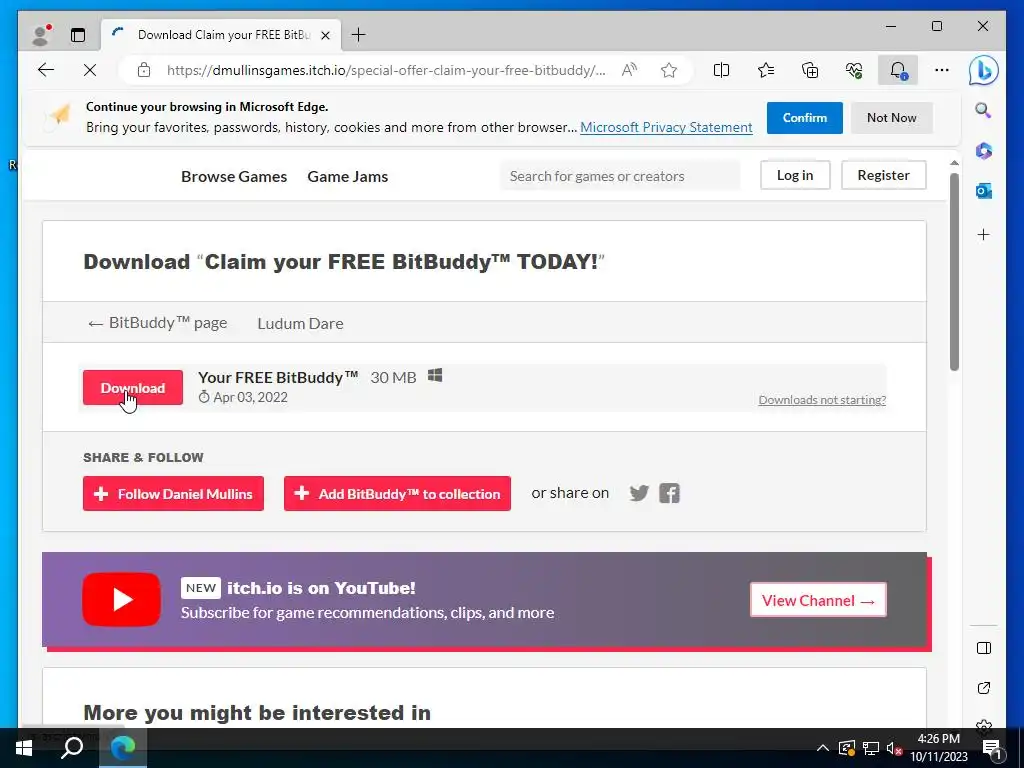
Task: Show hidden system tray icons
Action: pyautogui.click(x=823, y=748)
